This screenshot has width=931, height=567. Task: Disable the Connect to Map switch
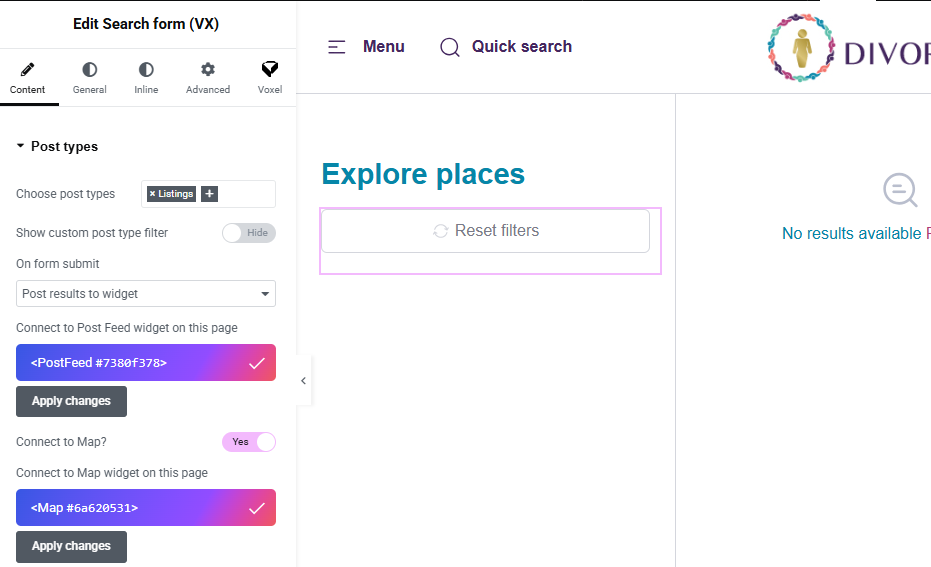(248, 442)
